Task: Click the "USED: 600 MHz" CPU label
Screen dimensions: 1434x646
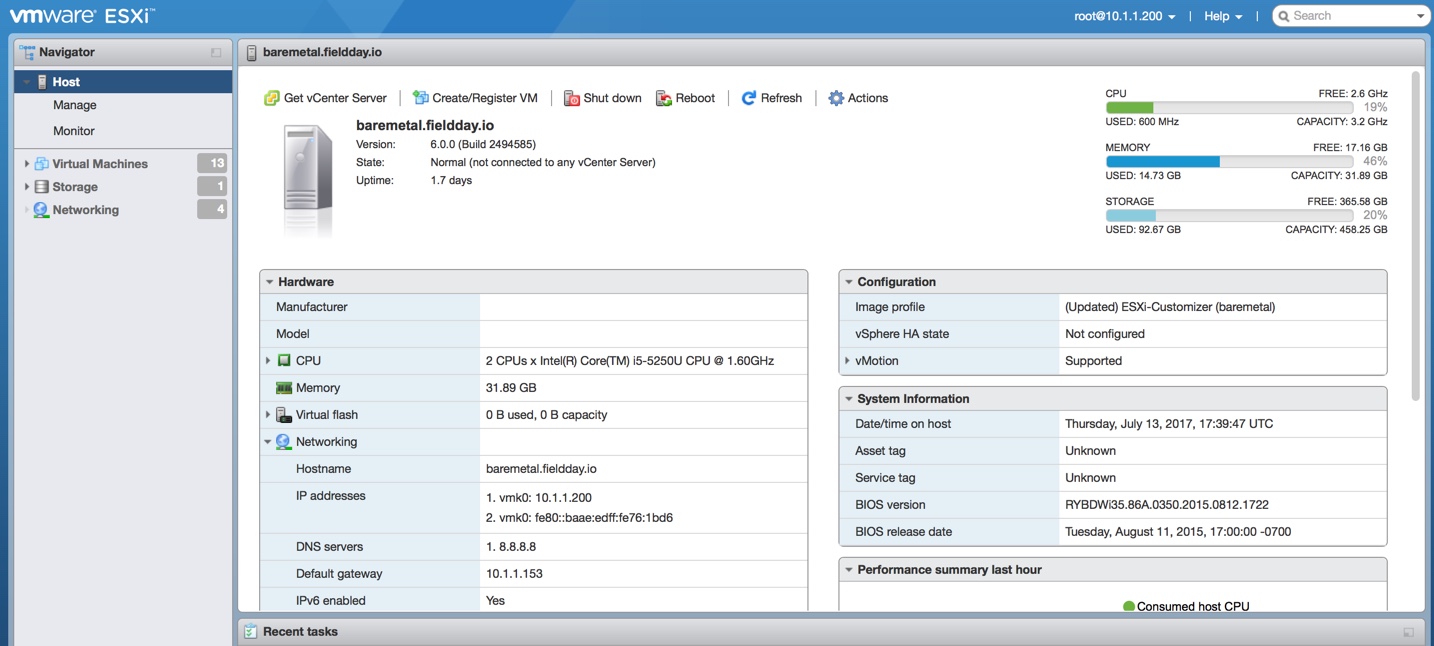Action: (1142, 121)
